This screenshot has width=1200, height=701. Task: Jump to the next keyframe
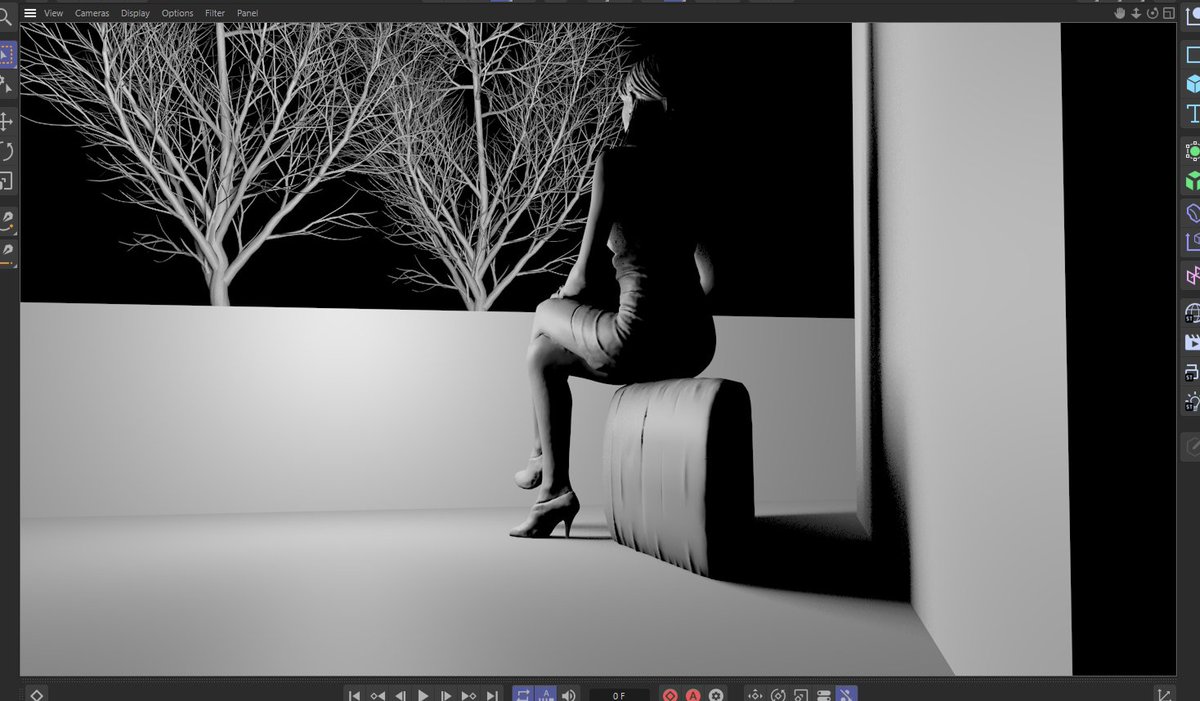coord(469,695)
